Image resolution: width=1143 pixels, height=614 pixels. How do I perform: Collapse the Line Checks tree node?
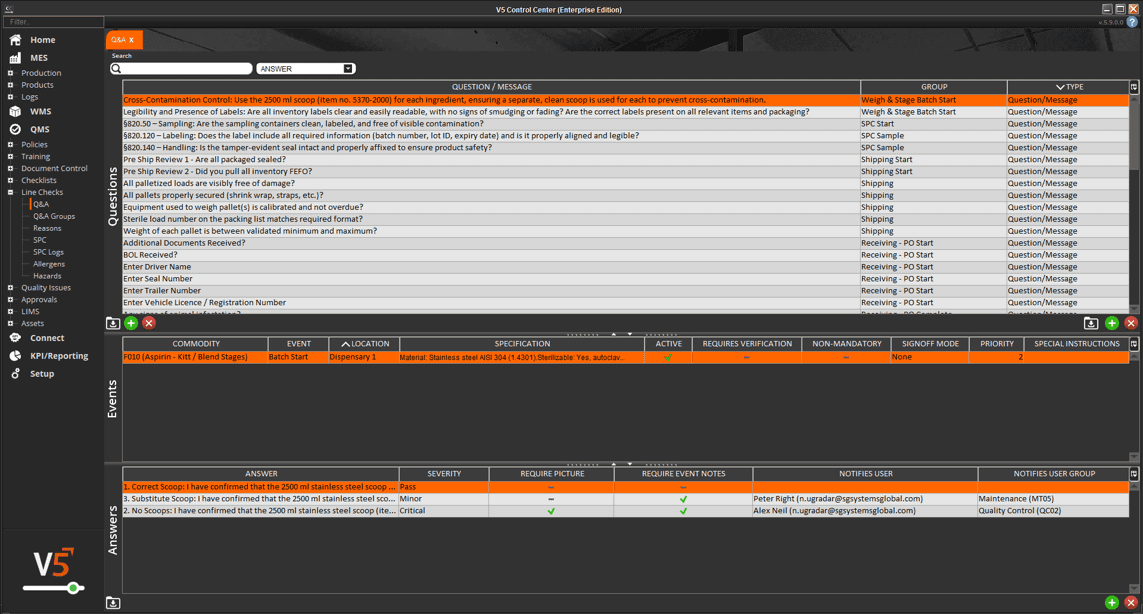tap(10, 193)
